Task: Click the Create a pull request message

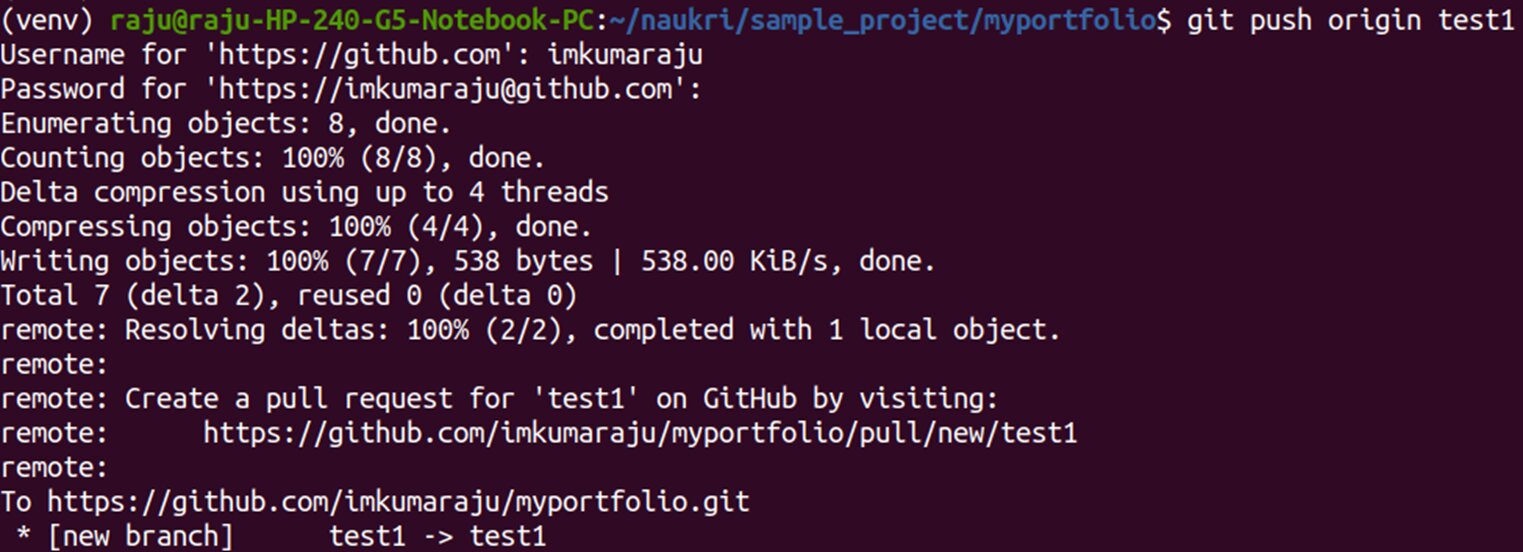Action: (x=560, y=399)
